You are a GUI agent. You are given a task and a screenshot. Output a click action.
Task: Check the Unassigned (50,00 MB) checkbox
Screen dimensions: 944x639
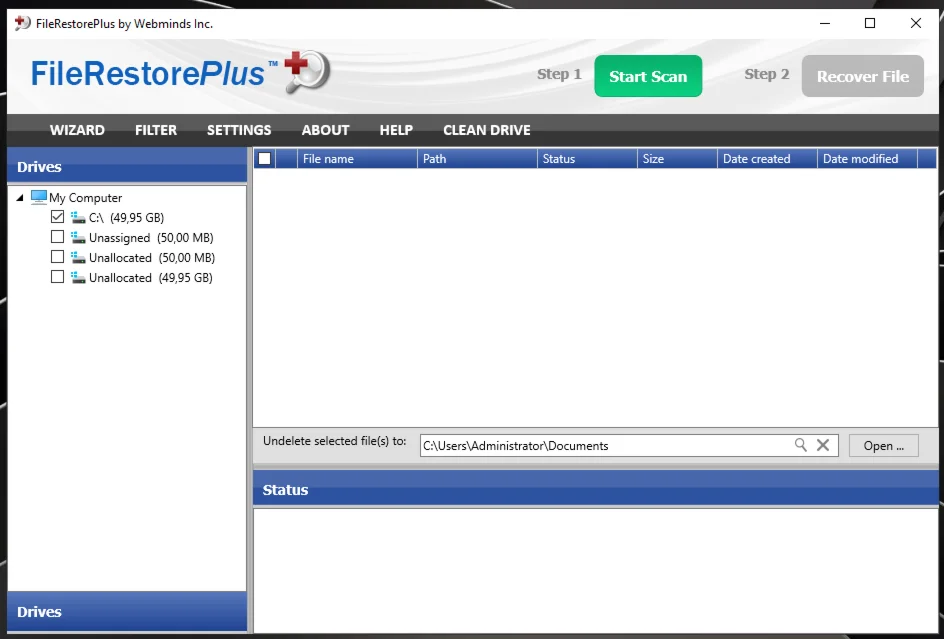click(x=57, y=236)
